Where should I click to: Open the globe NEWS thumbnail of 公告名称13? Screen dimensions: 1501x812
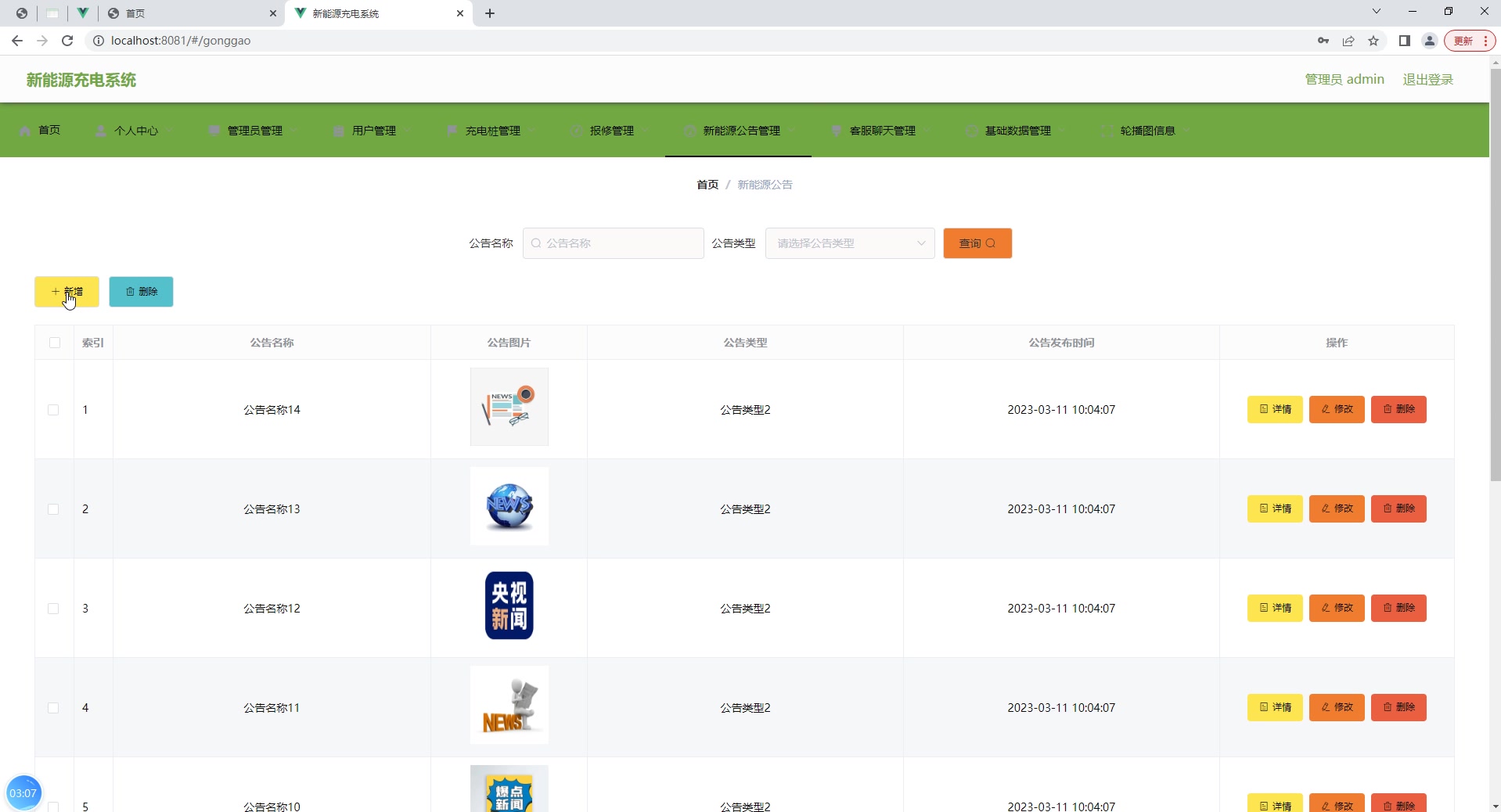(509, 506)
